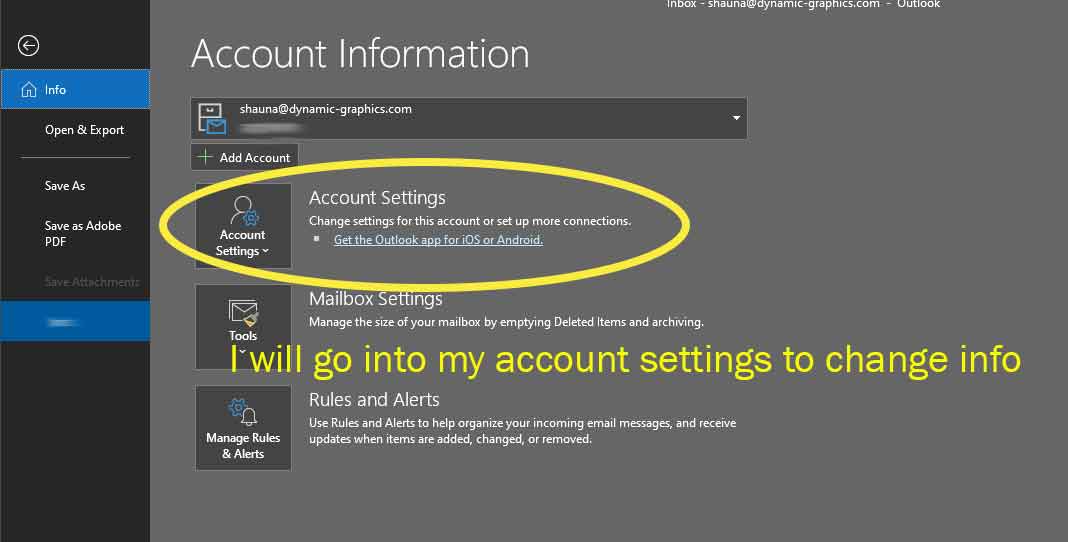Open the Tools mailbox cleanup button

(243, 328)
